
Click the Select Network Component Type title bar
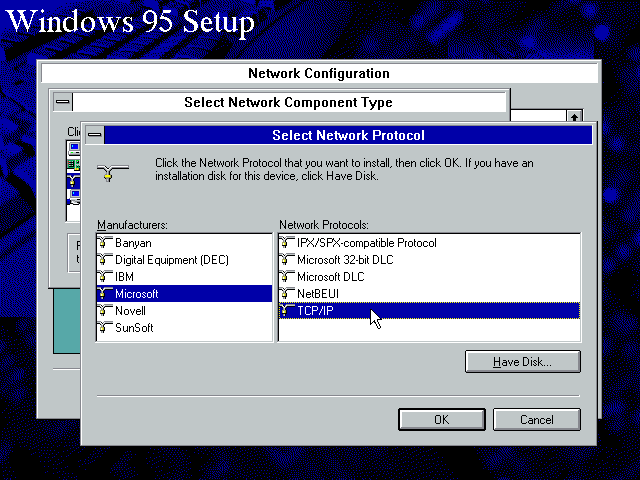(288, 102)
